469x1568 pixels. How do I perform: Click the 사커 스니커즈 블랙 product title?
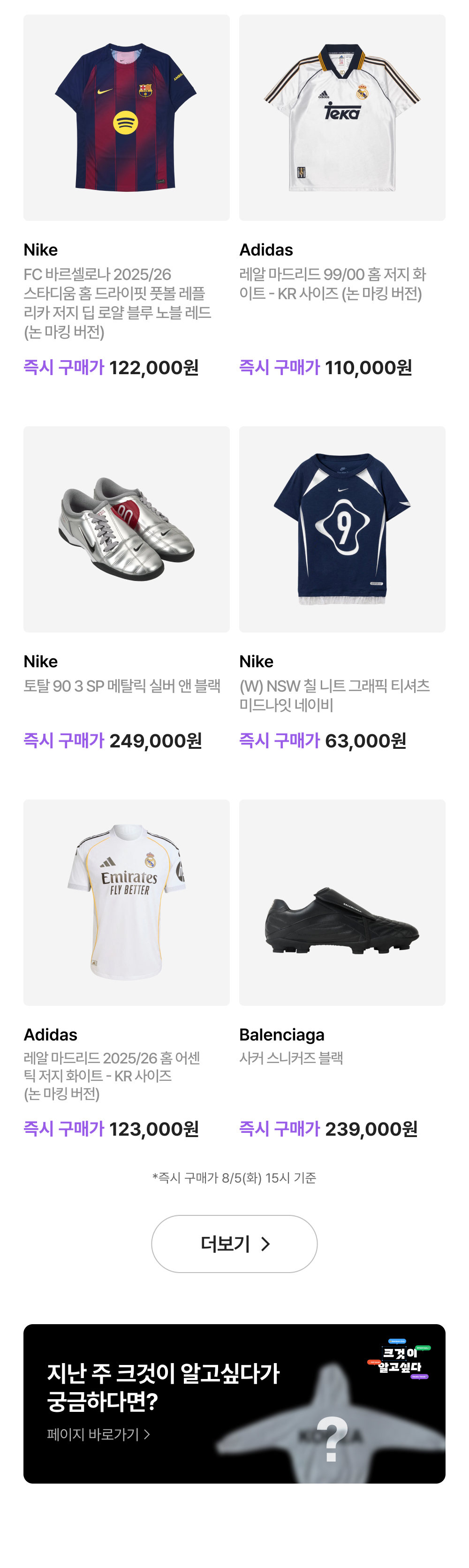(x=290, y=1058)
